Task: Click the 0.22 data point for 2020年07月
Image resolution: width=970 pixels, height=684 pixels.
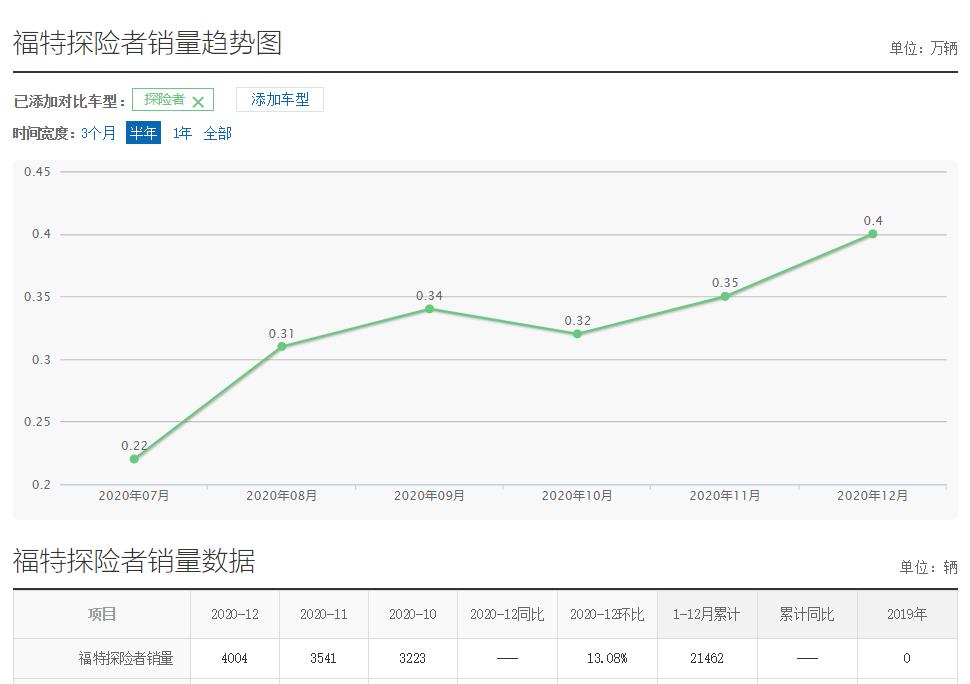Action: click(134, 459)
